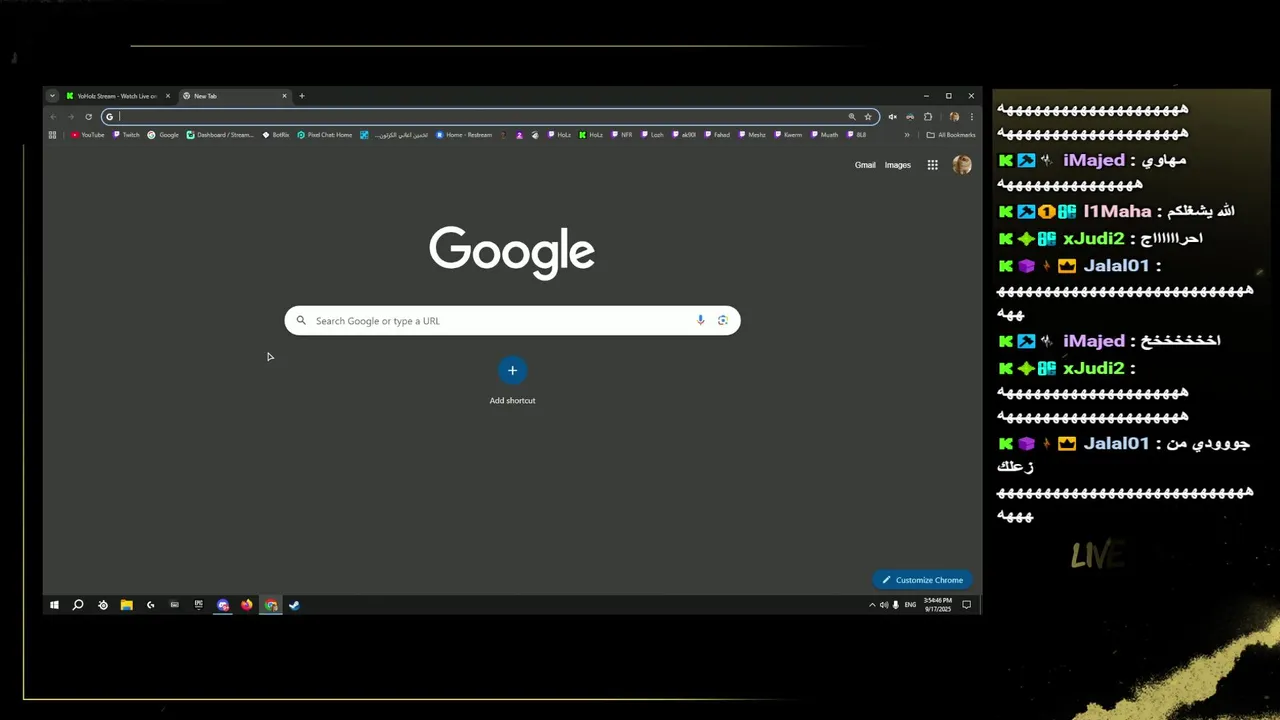Click the Add shortcut plus button
Viewport: 1280px width, 720px height.
(x=512, y=371)
